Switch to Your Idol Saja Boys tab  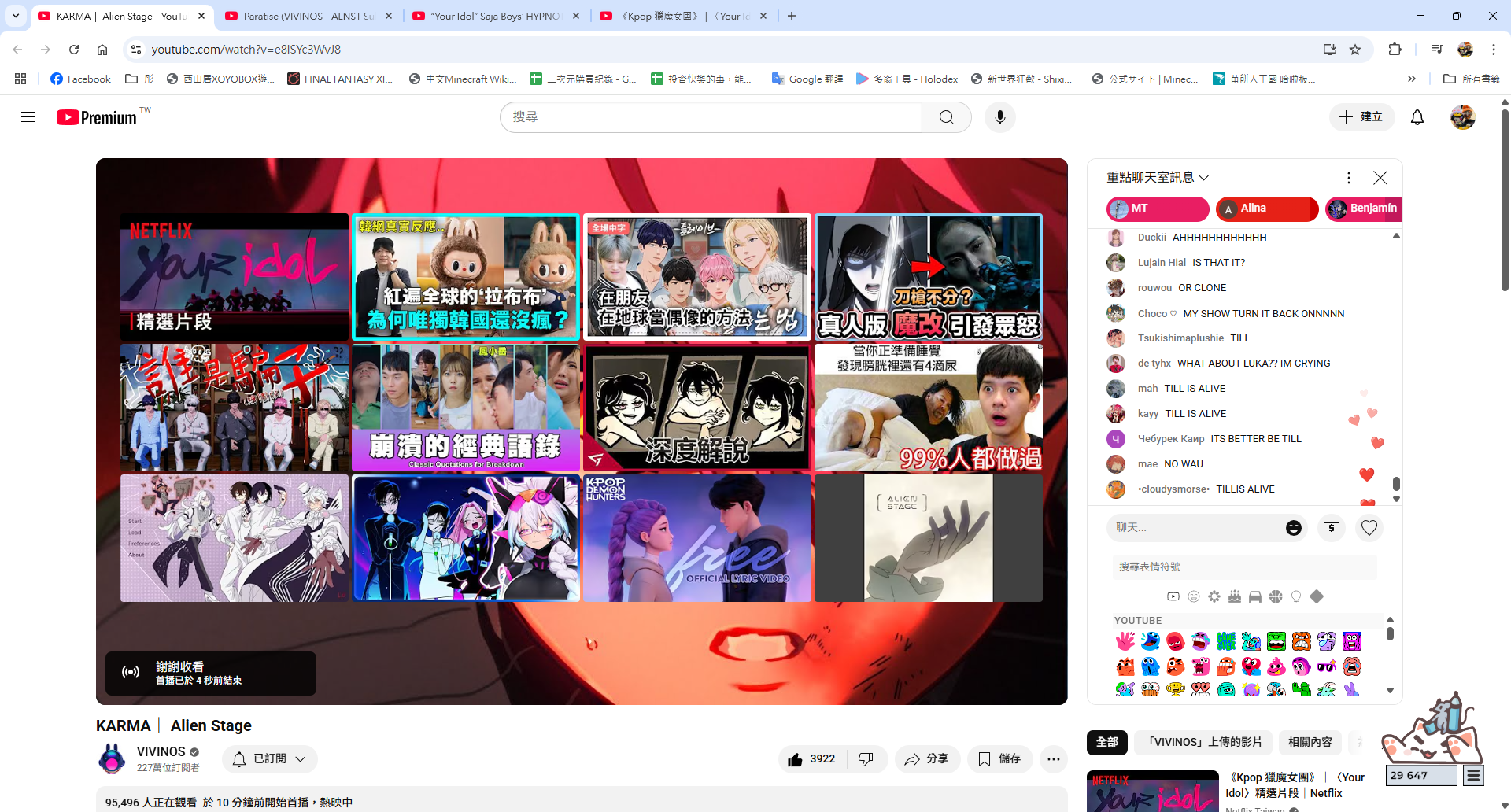coord(497,16)
